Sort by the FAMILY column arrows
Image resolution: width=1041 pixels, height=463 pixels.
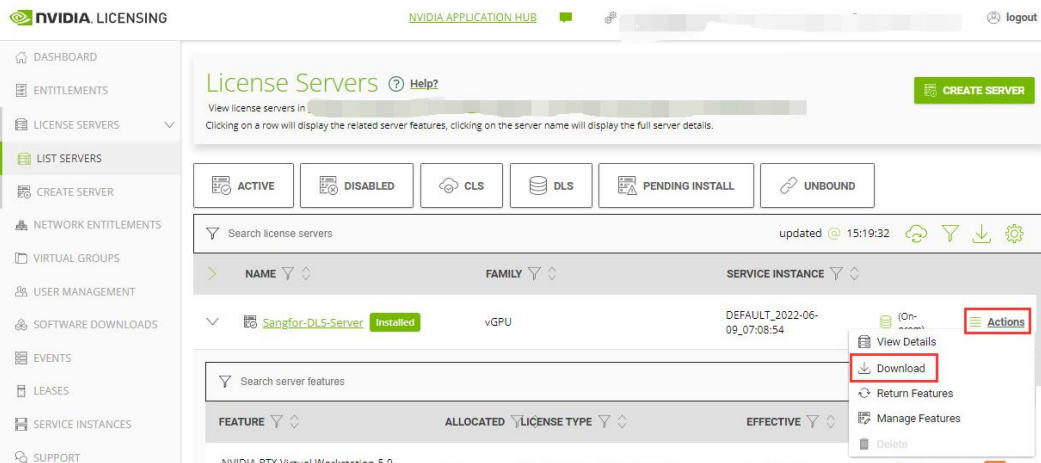[x=552, y=274]
